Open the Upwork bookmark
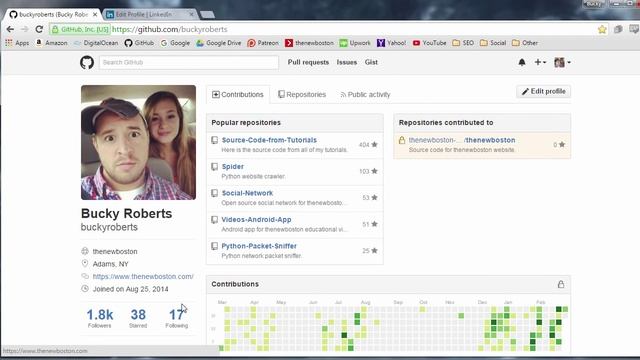Image resolution: width=640 pixels, height=360 pixels. 355,43
